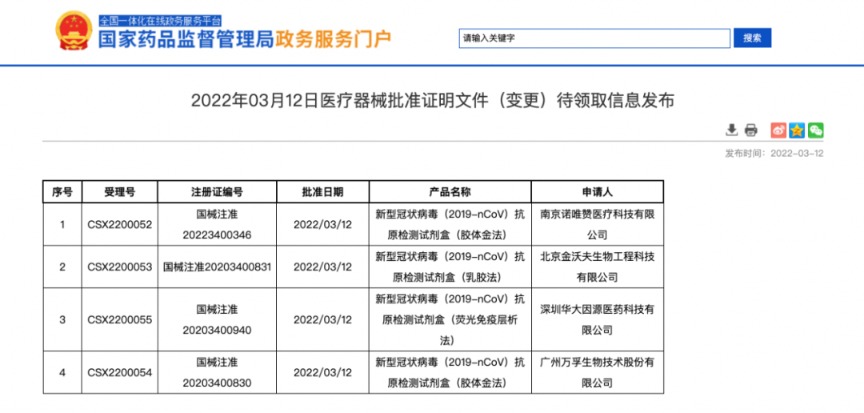Screen dimensions: 864x413
Task: Share to QQ Zone star icon
Action: 797,130
